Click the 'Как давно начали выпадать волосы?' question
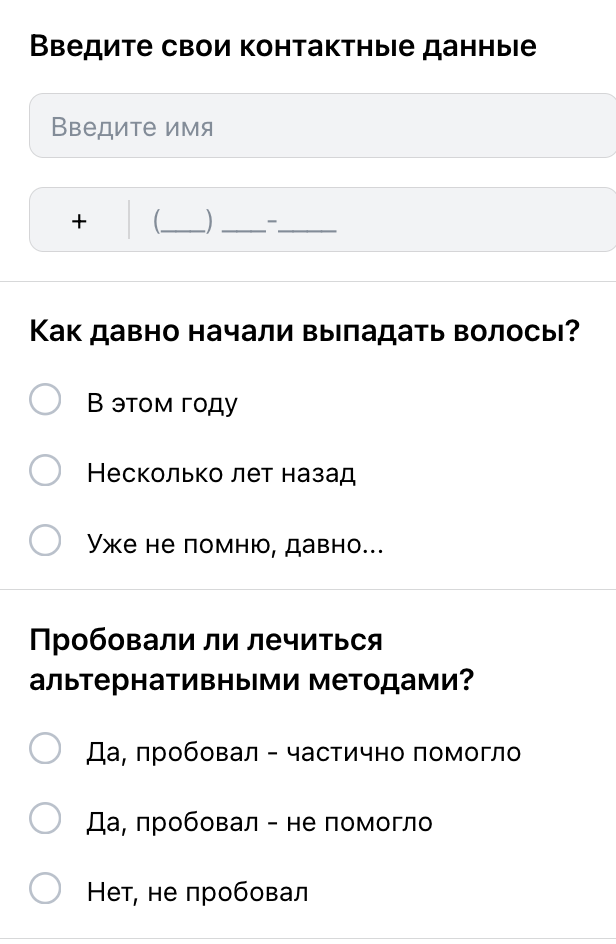This screenshot has height=944, width=616. (x=305, y=331)
